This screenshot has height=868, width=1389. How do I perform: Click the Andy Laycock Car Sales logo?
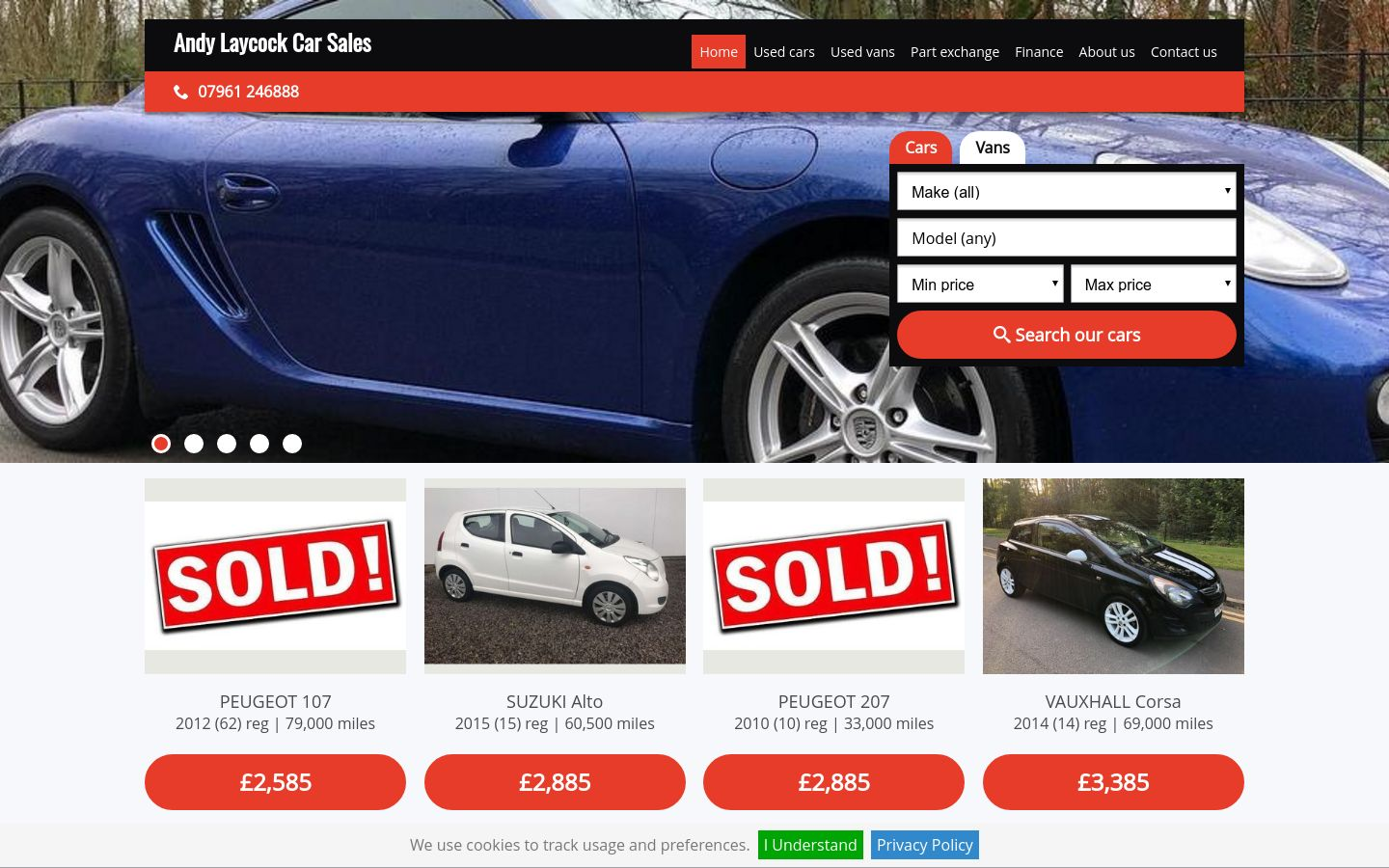(x=273, y=43)
